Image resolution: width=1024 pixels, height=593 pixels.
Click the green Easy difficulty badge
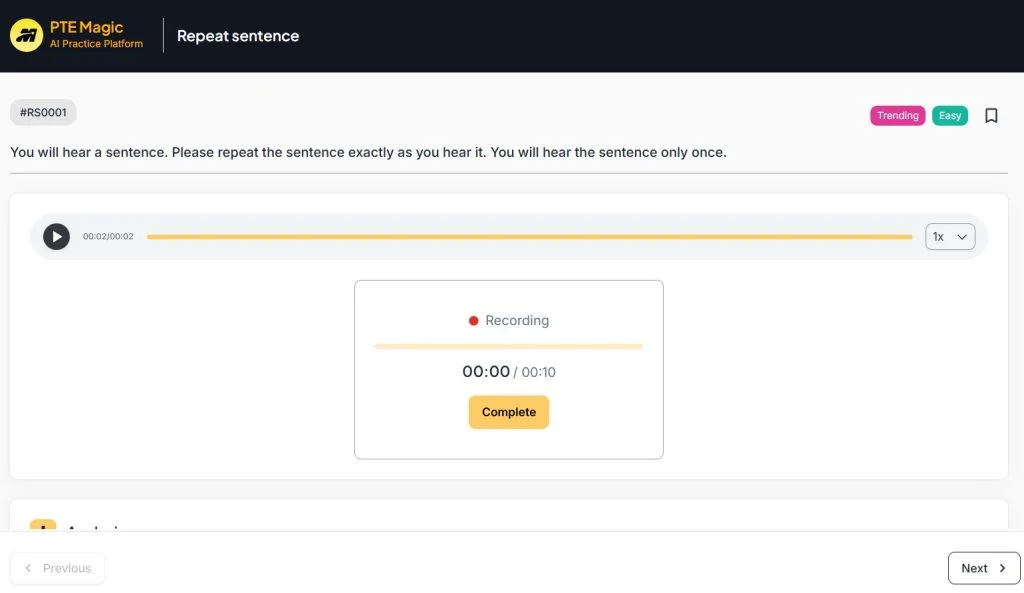pos(949,116)
